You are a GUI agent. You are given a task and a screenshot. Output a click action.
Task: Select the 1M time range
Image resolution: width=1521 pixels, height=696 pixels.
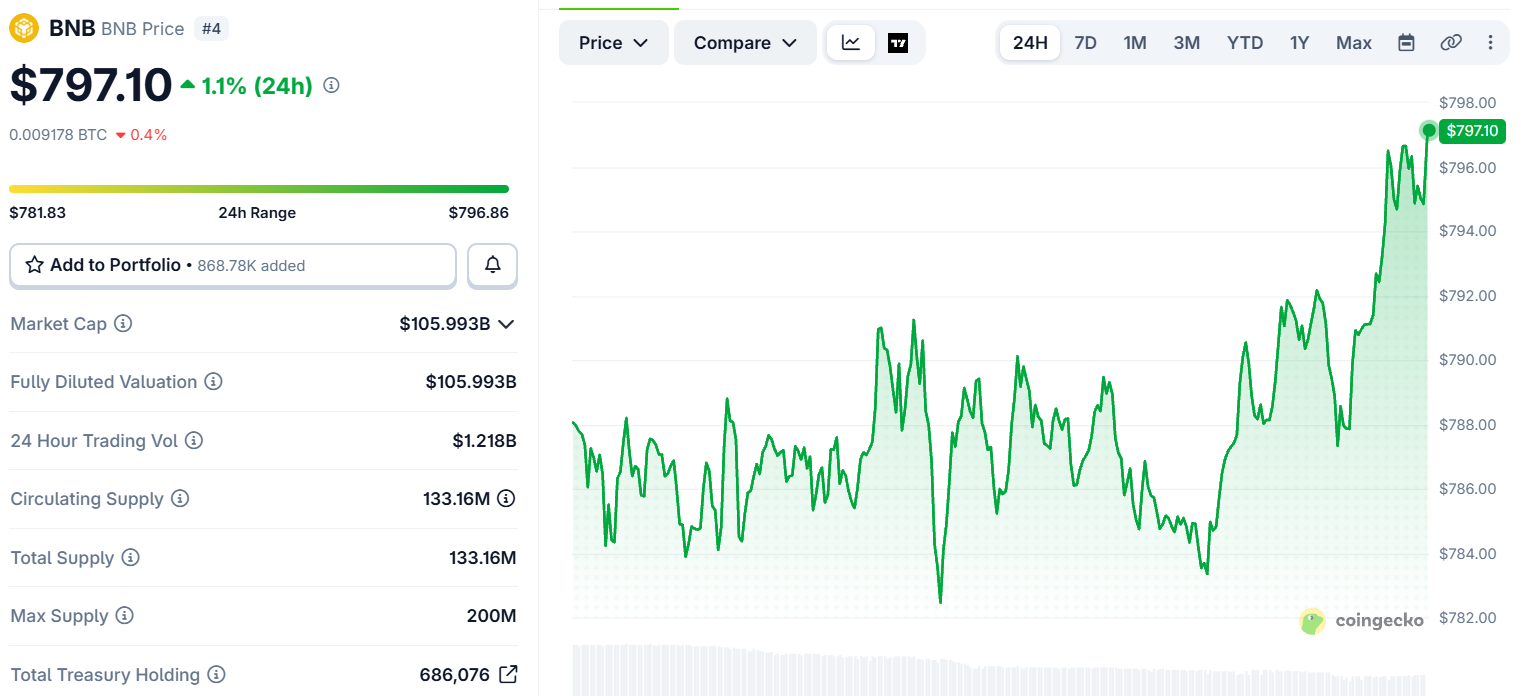pos(1135,43)
